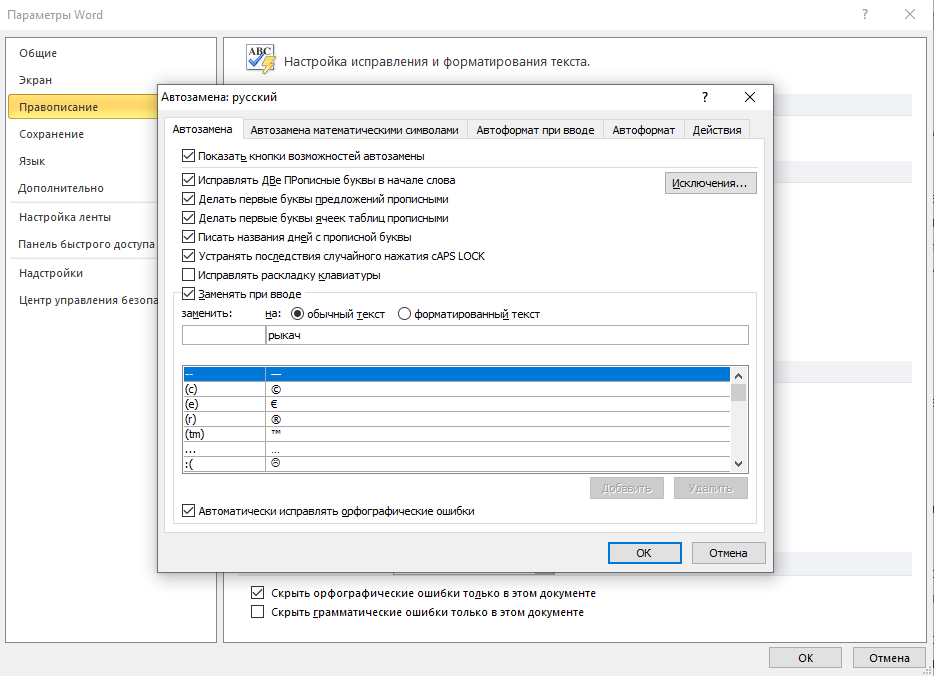This screenshot has width=934, height=676.
Task: Close the Автозамена: русский dialog
Action: [750, 97]
